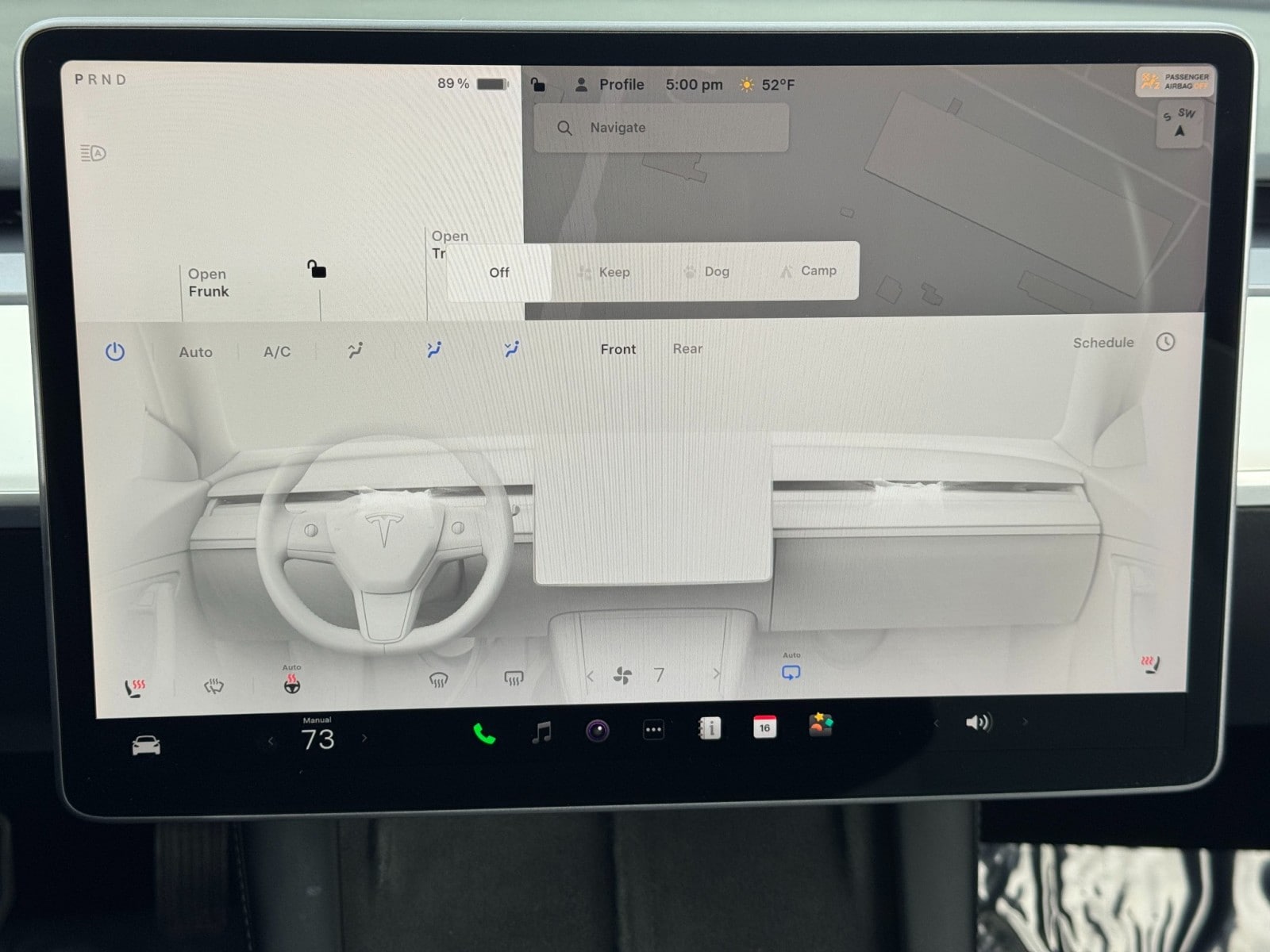Open the Calendar app
This screenshot has height=952, width=1270.
(764, 727)
